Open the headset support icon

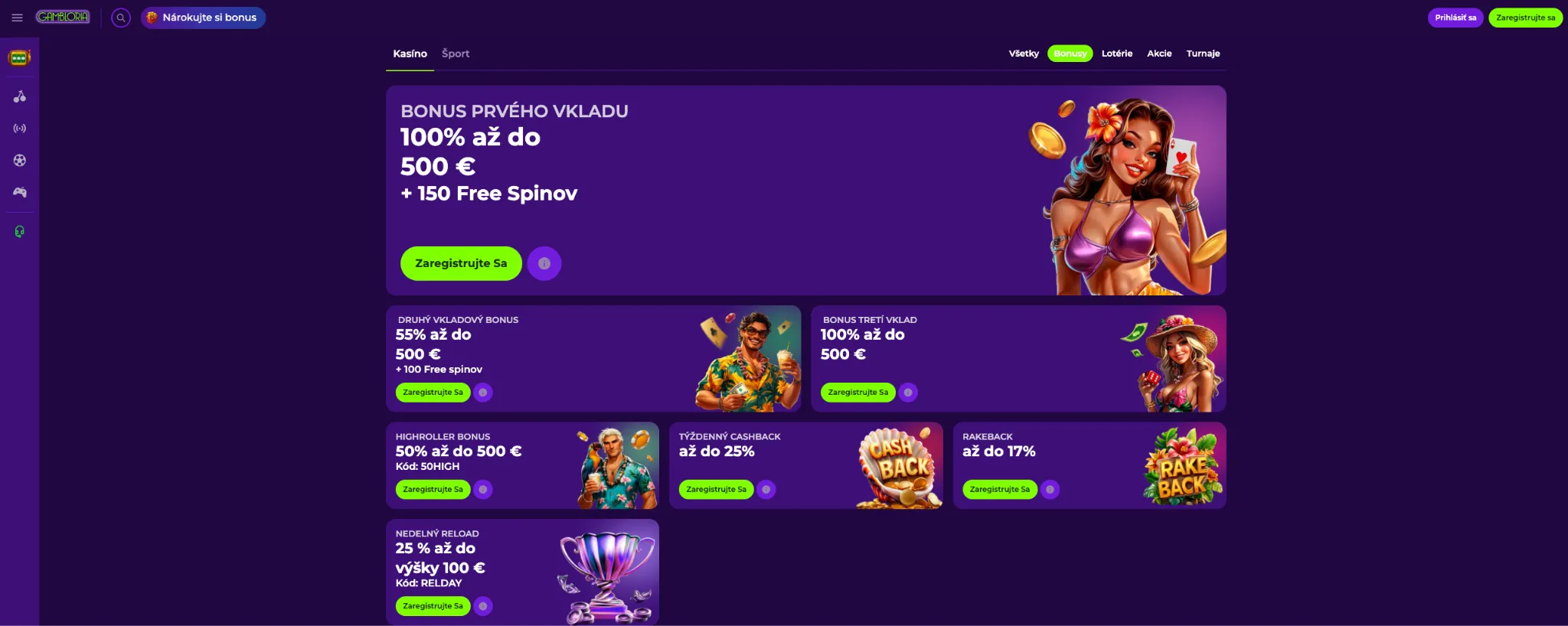coord(20,232)
